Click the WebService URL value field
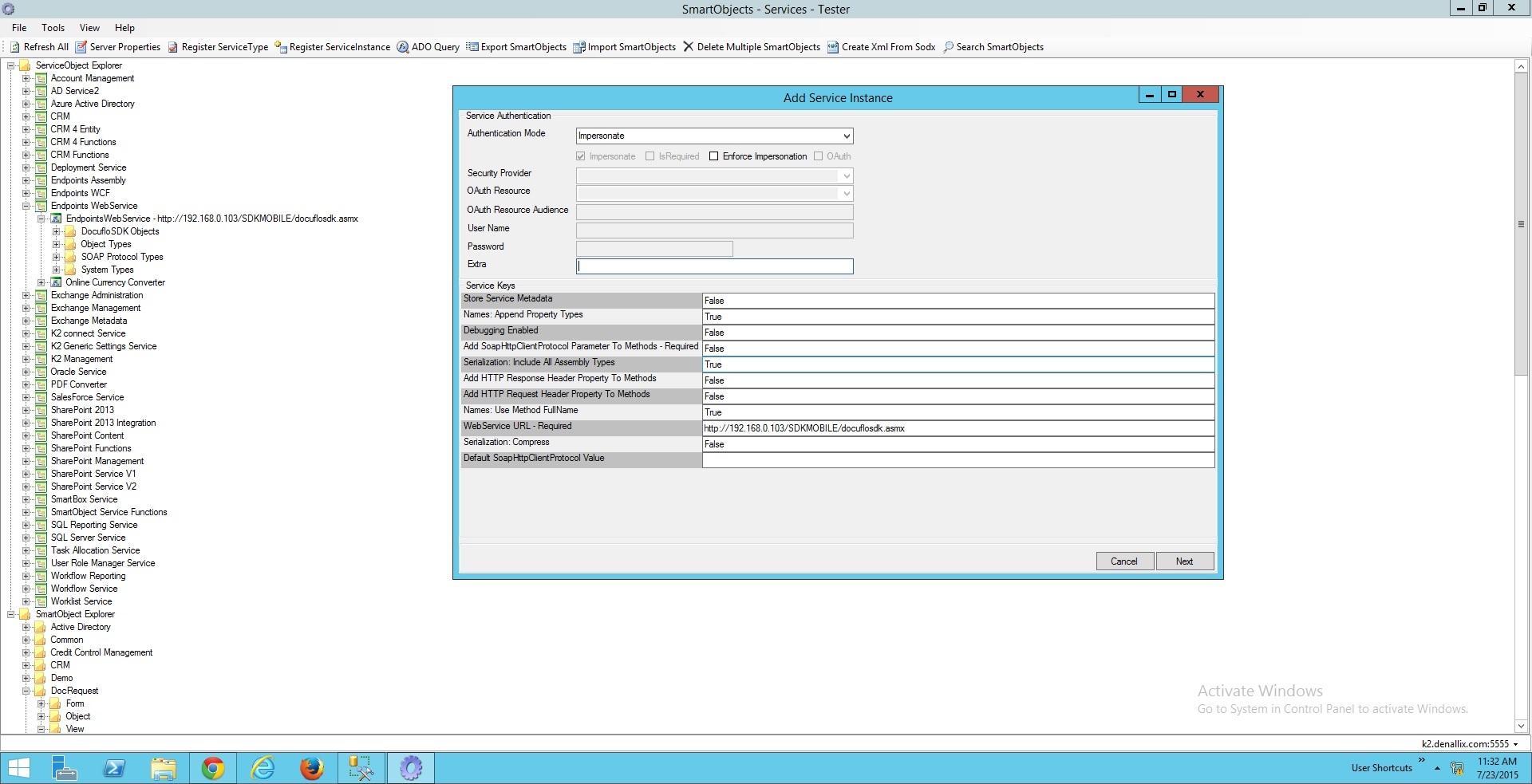The image size is (1532, 784). 958,428
